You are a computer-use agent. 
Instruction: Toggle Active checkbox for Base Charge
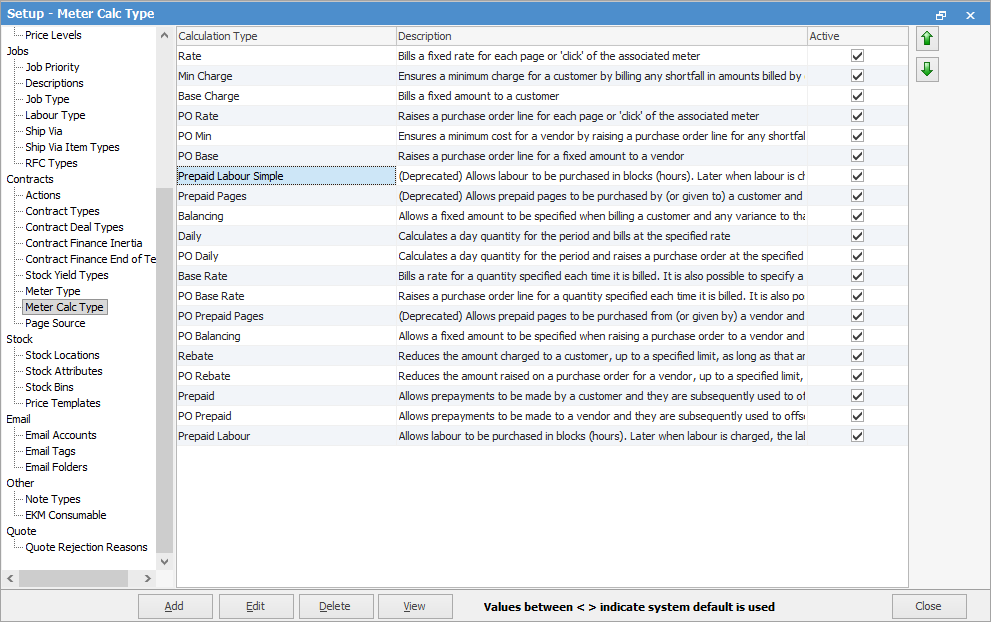(x=857, y=96)
